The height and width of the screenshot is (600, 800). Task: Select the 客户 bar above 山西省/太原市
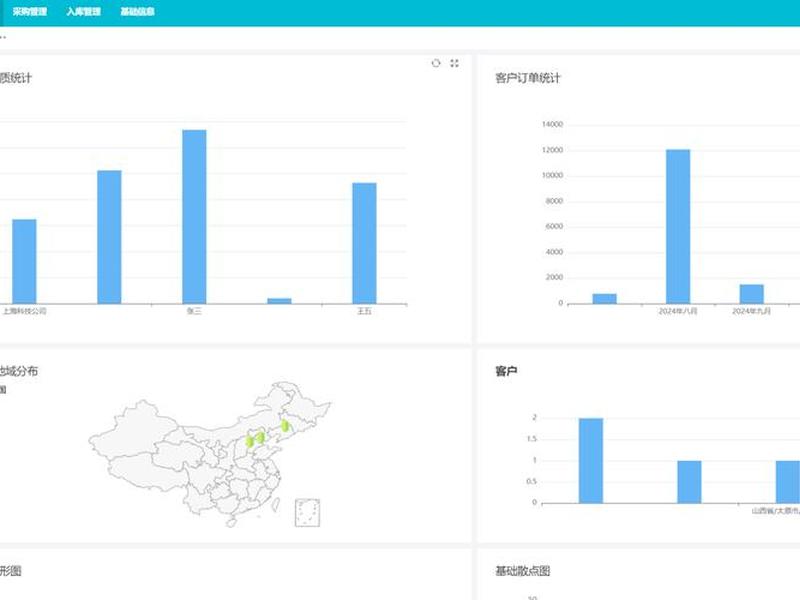(x=788, y=482)
